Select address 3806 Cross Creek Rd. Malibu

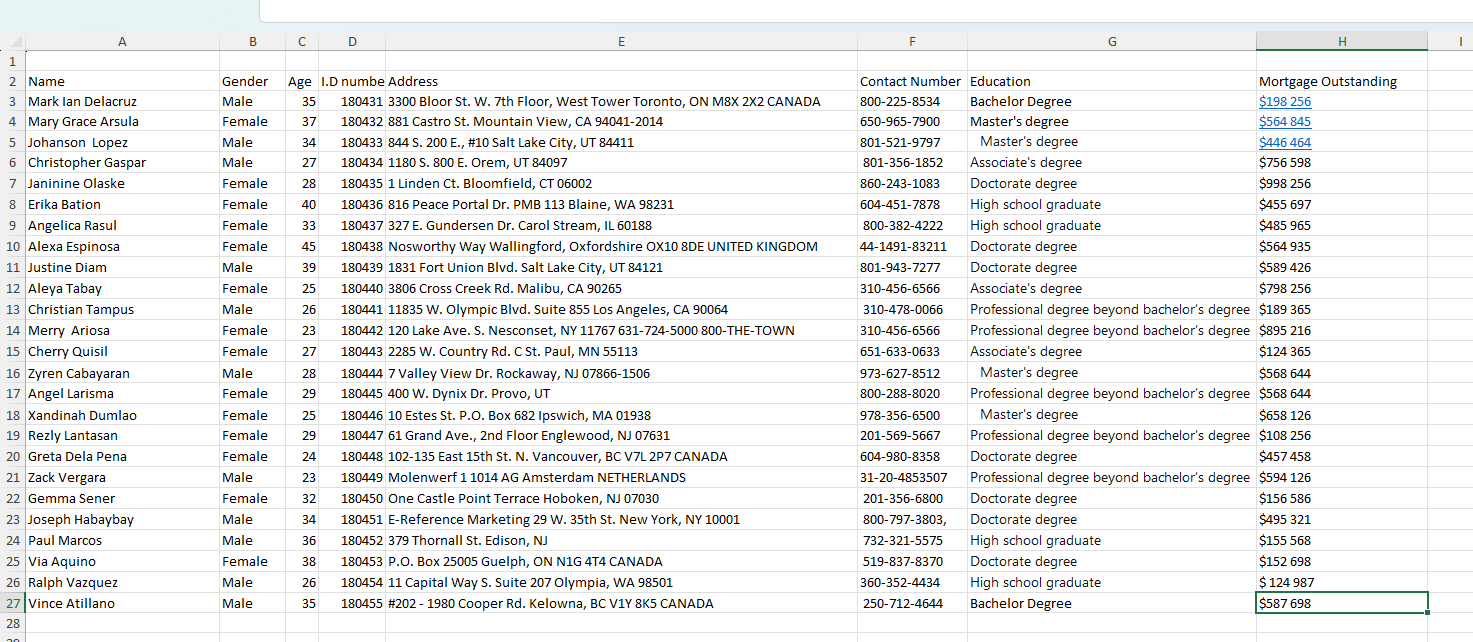click(x=621, y=288)
